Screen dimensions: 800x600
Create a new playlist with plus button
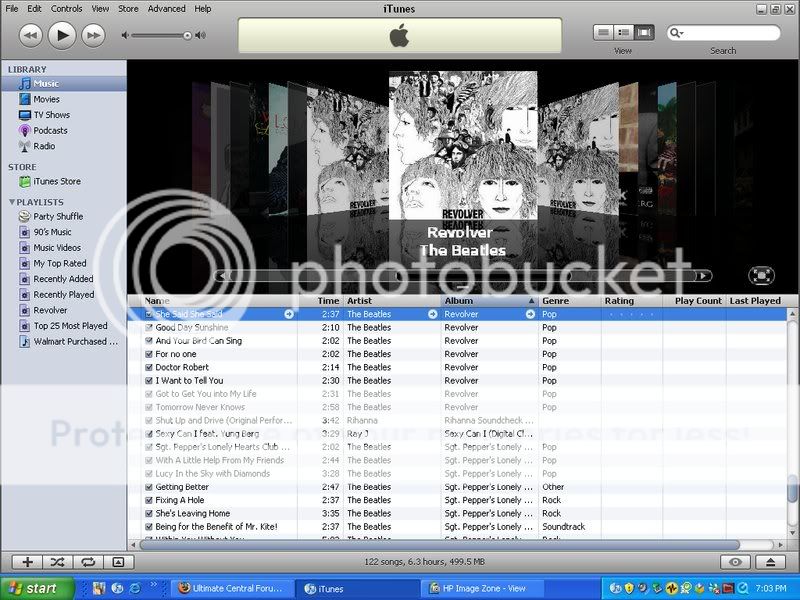27,562
